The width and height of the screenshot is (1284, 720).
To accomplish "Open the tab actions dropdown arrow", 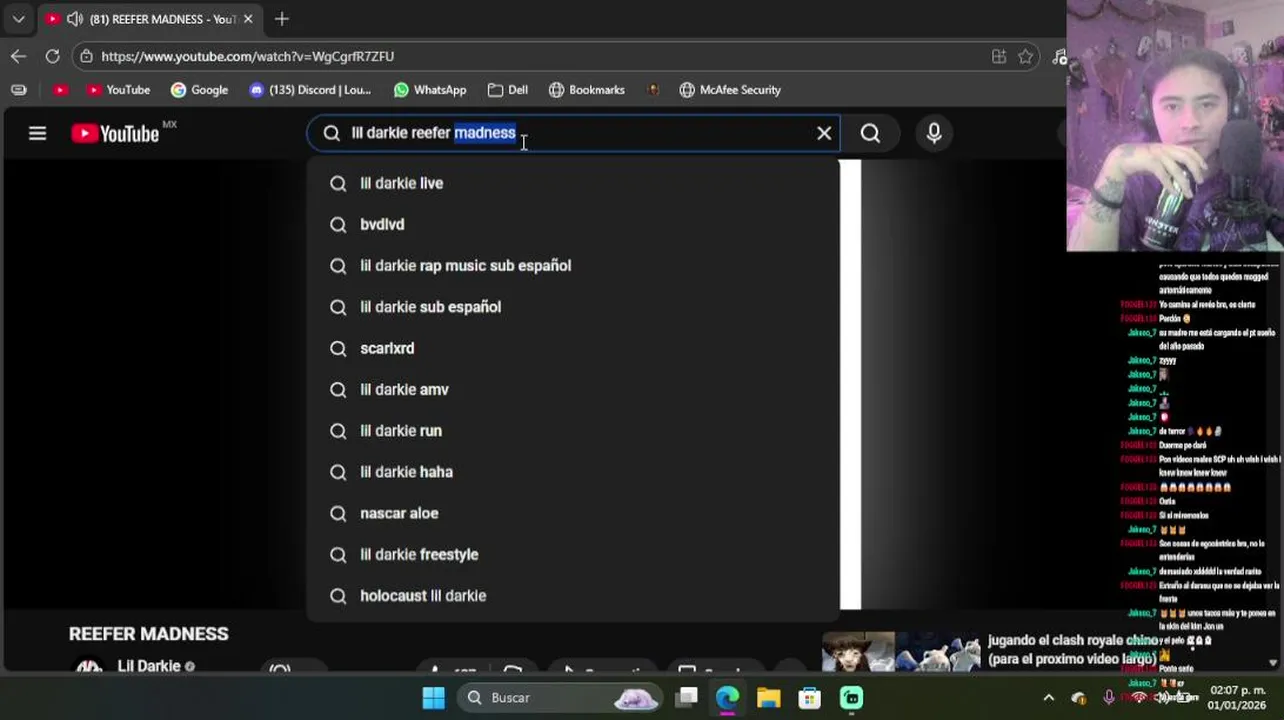I will [18, 19].
